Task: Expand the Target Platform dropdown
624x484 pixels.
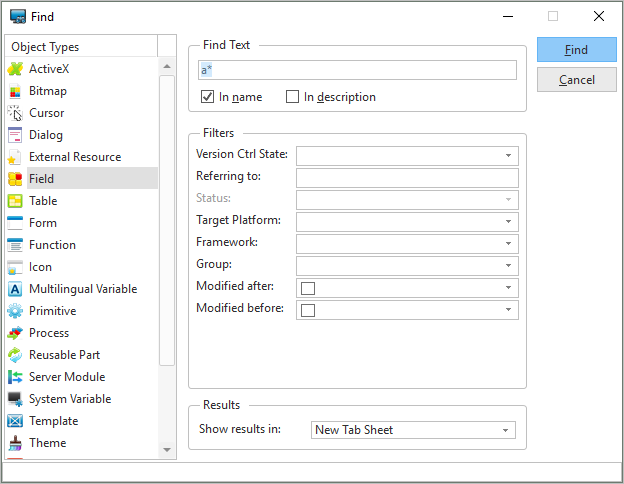Action: tap(407, 222)
